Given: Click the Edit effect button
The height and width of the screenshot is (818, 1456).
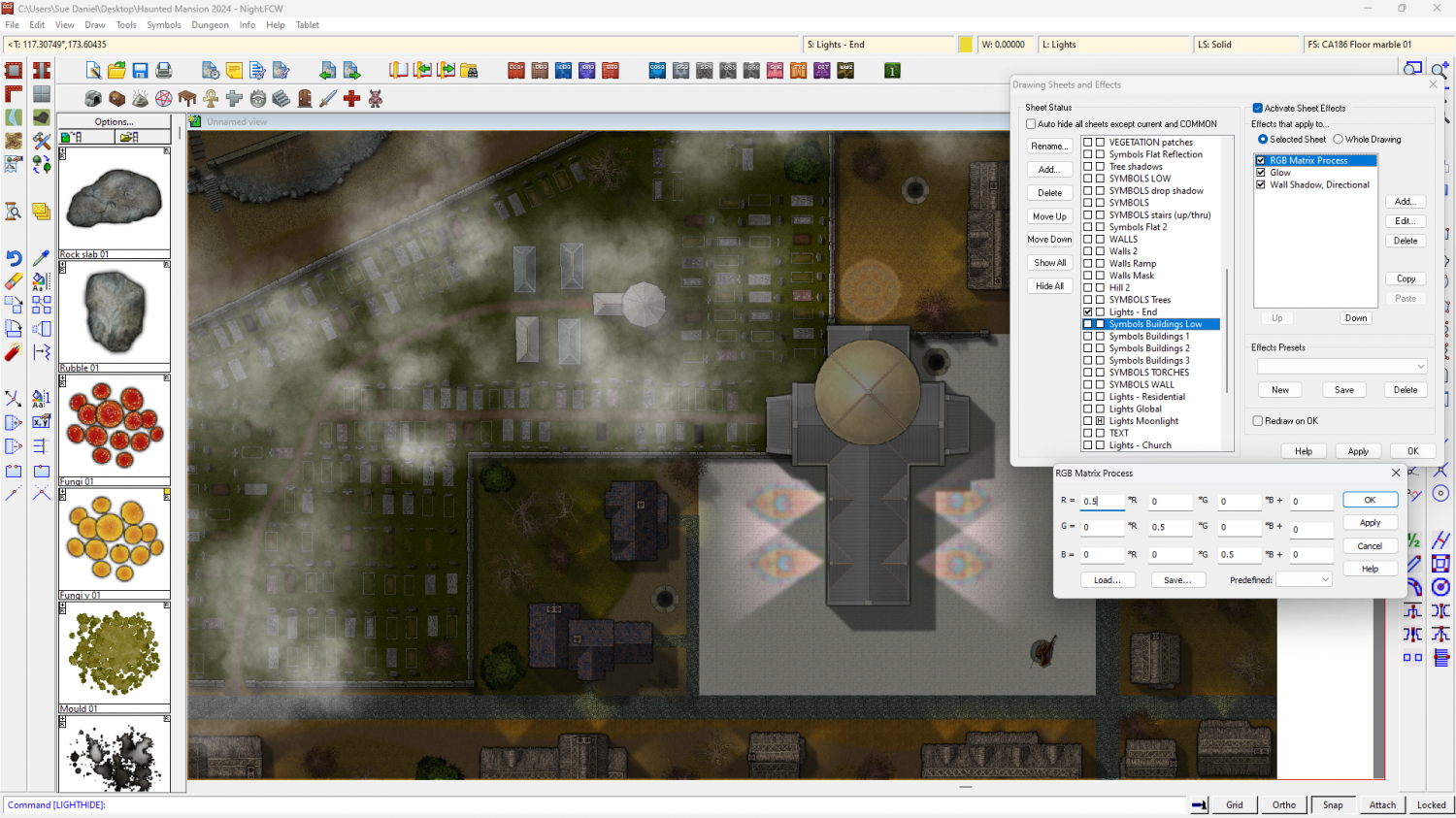Looking at the screenshot, I should tap(1406, 221).
